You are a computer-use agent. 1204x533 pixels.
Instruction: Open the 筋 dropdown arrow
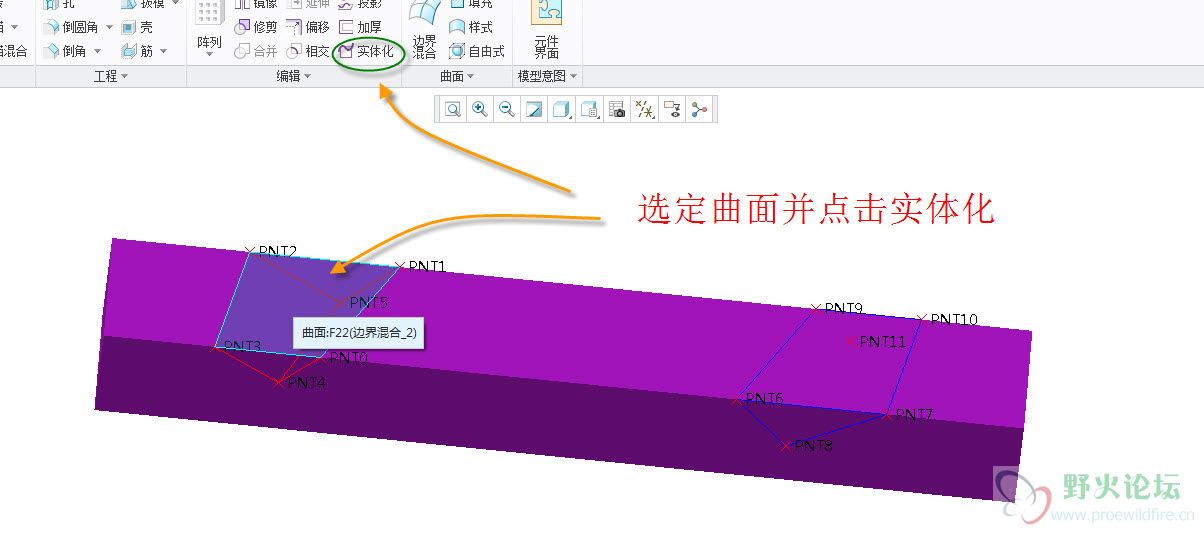[163, 51]
